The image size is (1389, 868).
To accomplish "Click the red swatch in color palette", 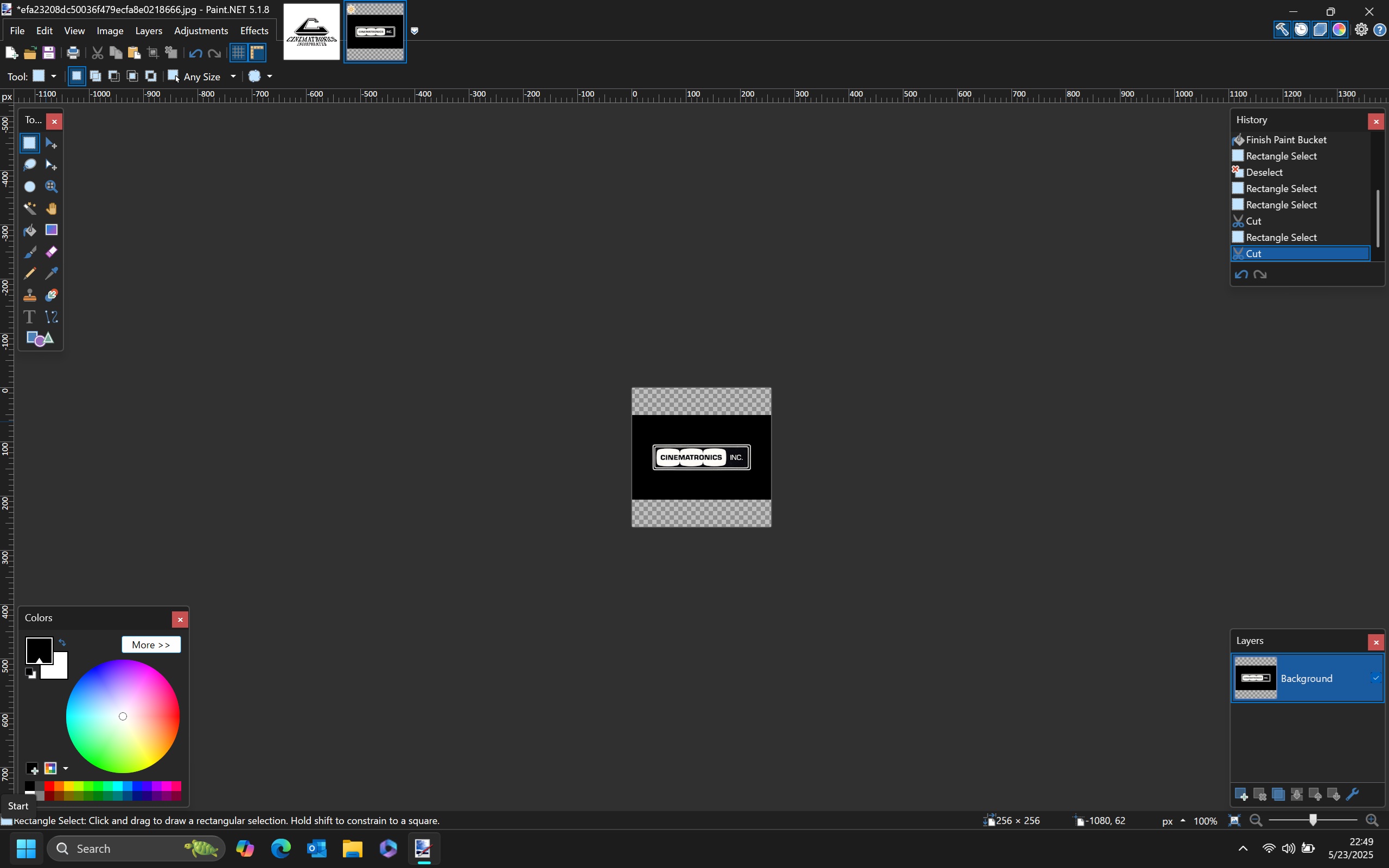I will tap(49, 786).
